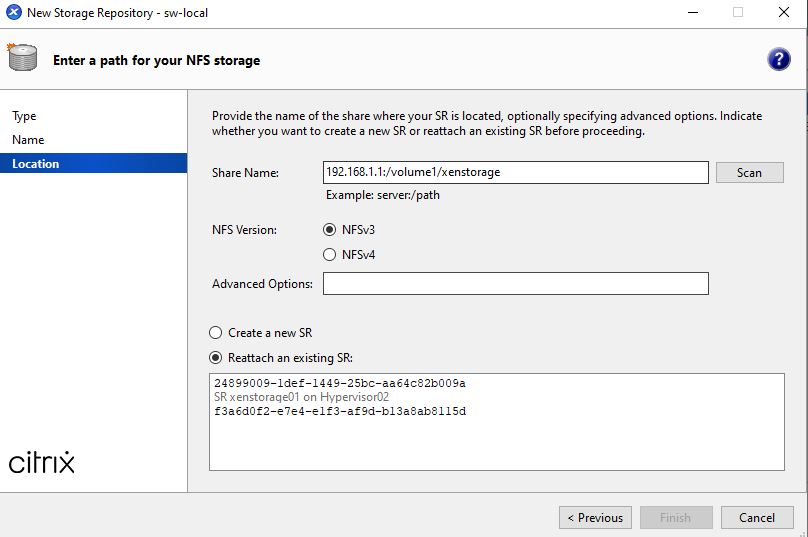Screen dimensions: 808x537
Task: Go to the Type wizard step
Action: click(24, 116)
